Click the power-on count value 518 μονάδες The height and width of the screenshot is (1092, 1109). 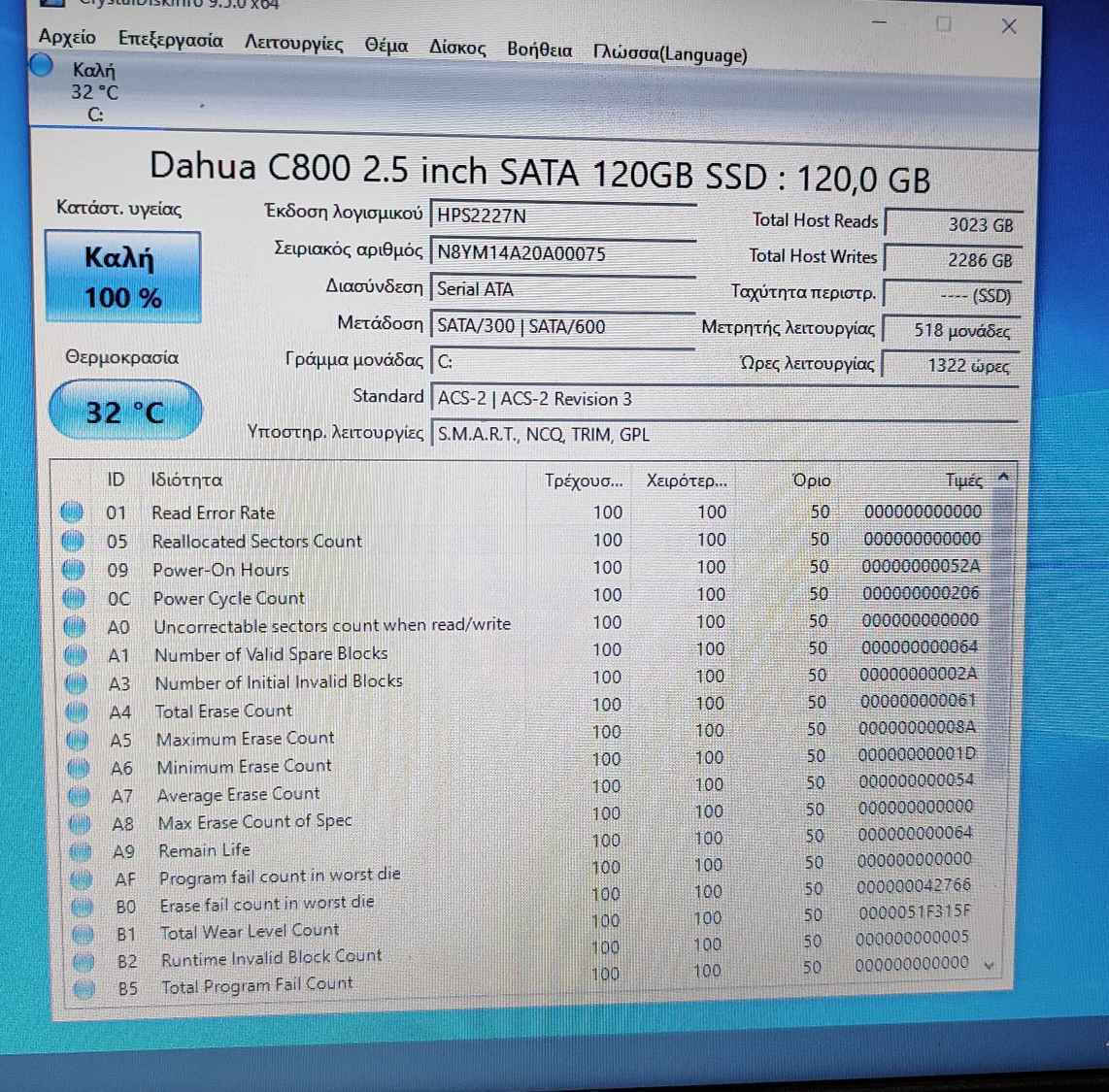tap(952, 330)
